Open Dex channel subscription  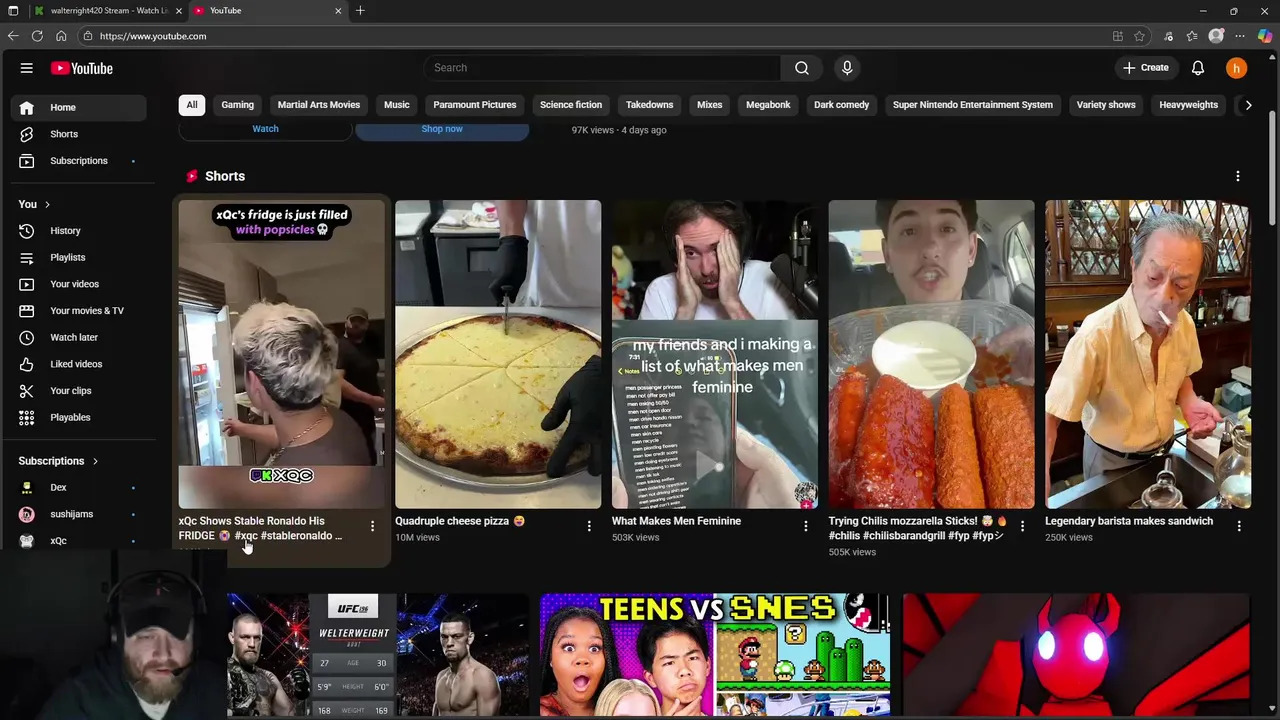pos(77,488)
